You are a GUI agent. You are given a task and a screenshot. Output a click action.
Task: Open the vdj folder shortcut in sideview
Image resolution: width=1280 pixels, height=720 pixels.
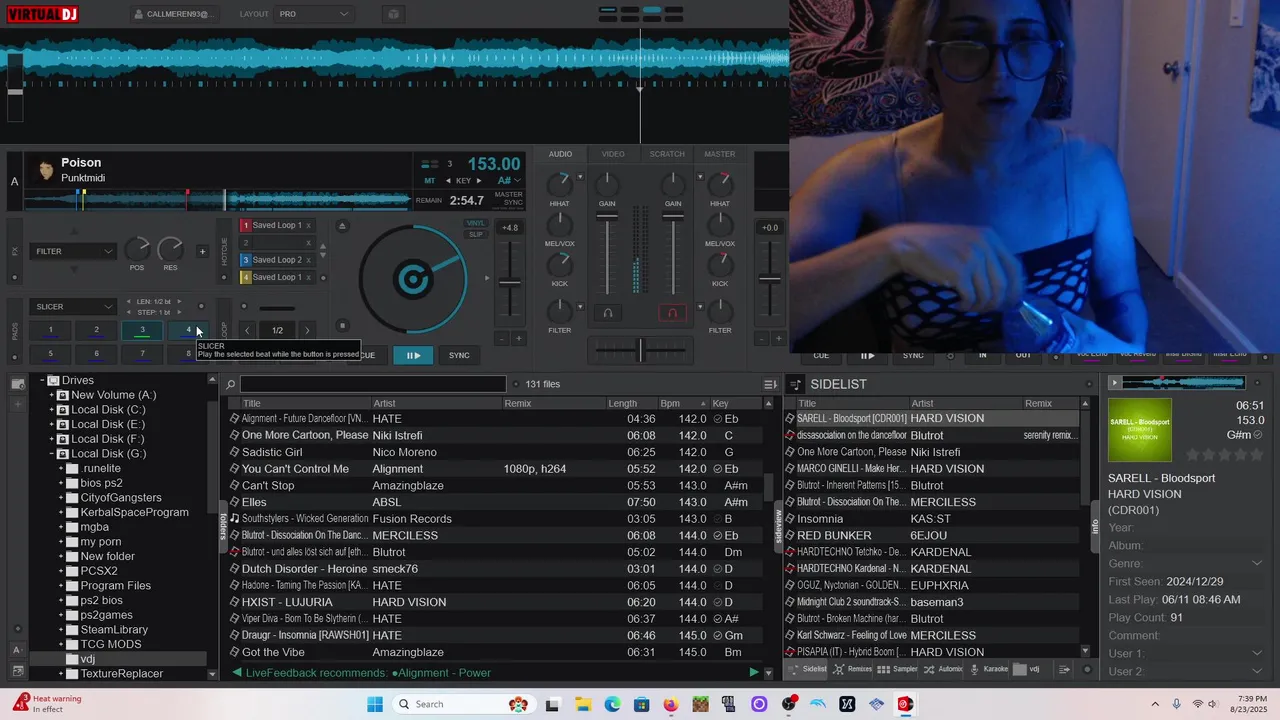(x=1028, y=669)
